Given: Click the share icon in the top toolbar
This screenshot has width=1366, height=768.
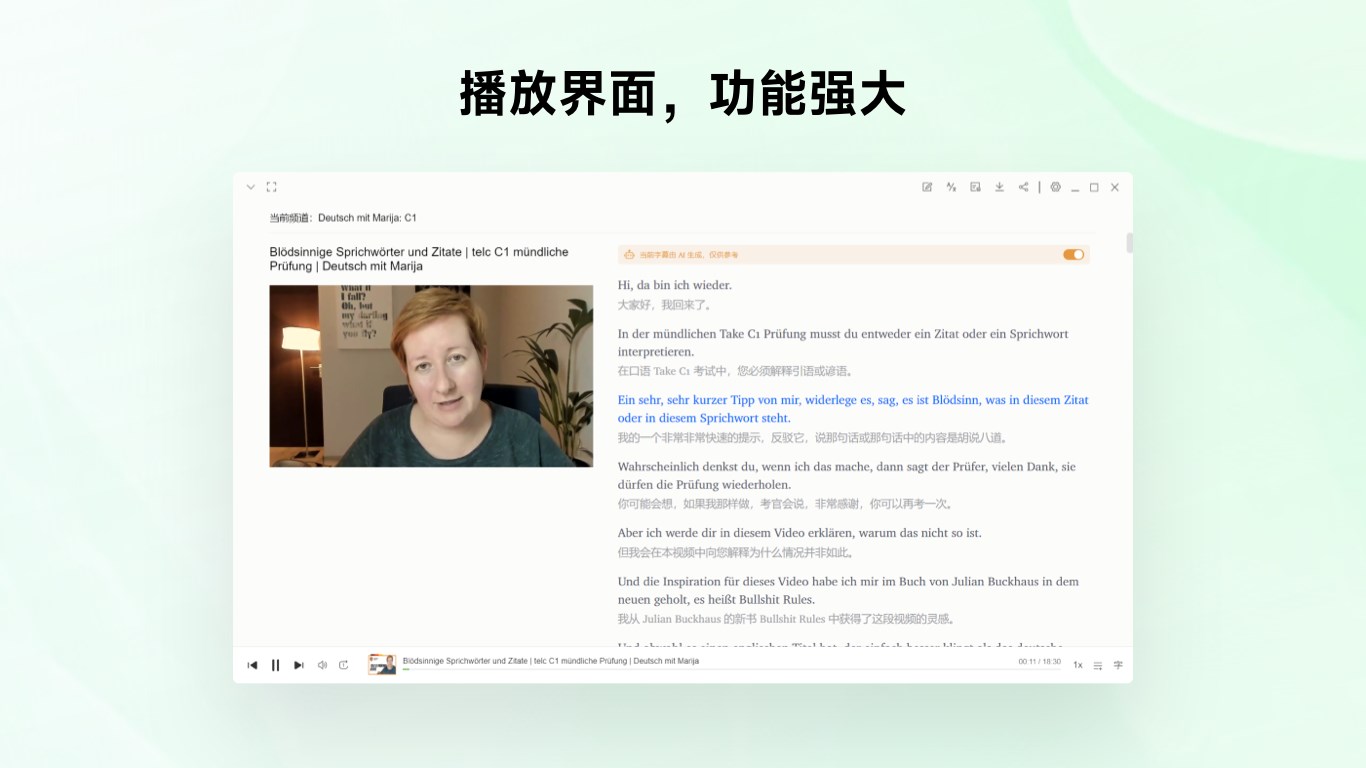Looking at the screenshot, I should click(1023, 187).
